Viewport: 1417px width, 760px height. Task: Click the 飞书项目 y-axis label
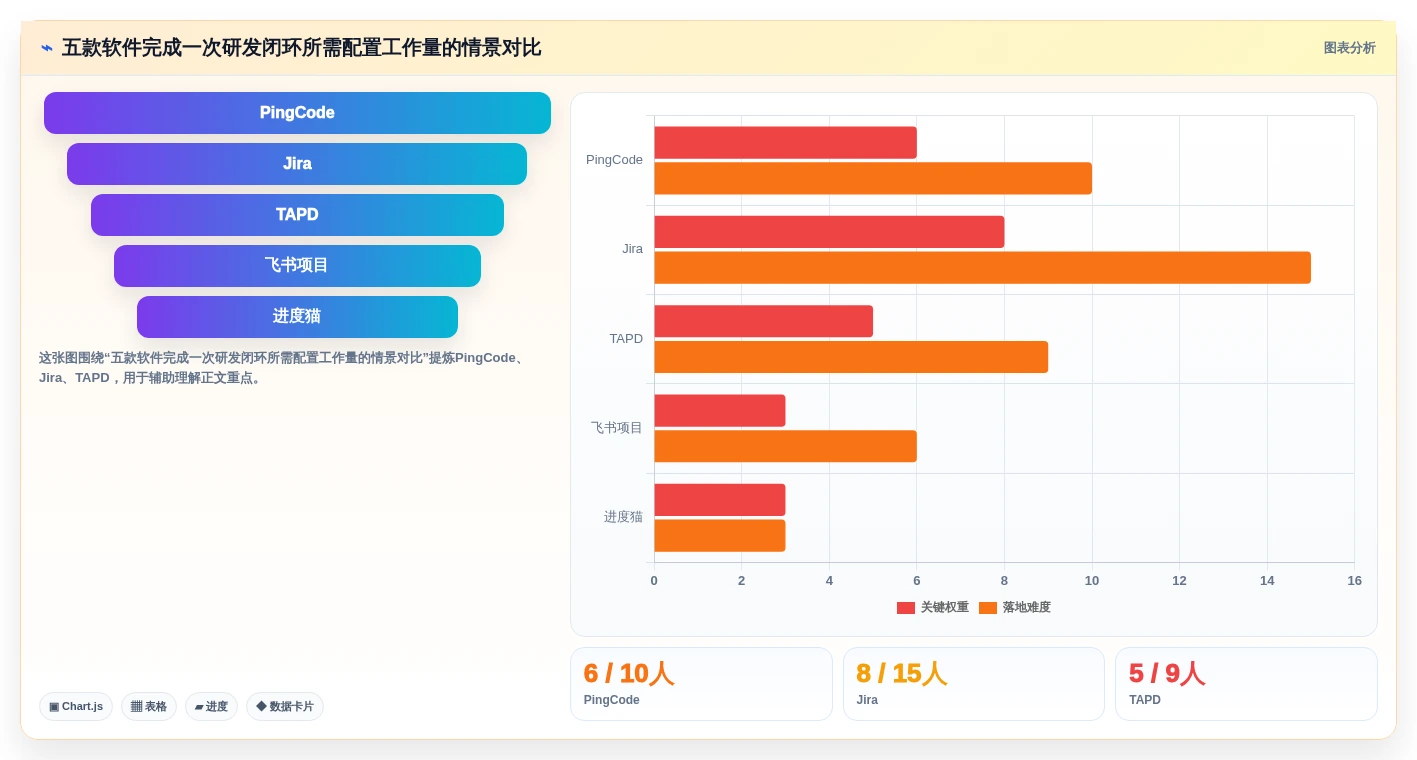coord(617,428)
